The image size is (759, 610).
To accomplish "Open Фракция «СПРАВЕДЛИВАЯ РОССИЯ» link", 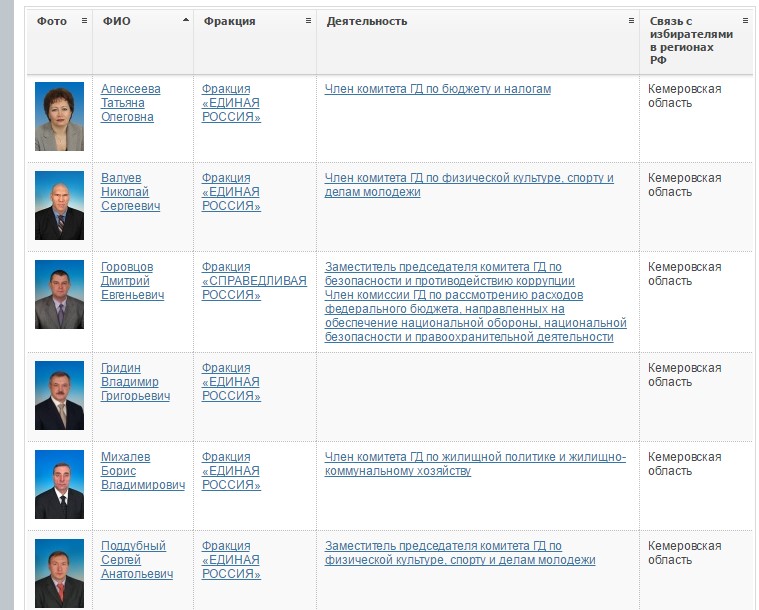I will (254, 281).
